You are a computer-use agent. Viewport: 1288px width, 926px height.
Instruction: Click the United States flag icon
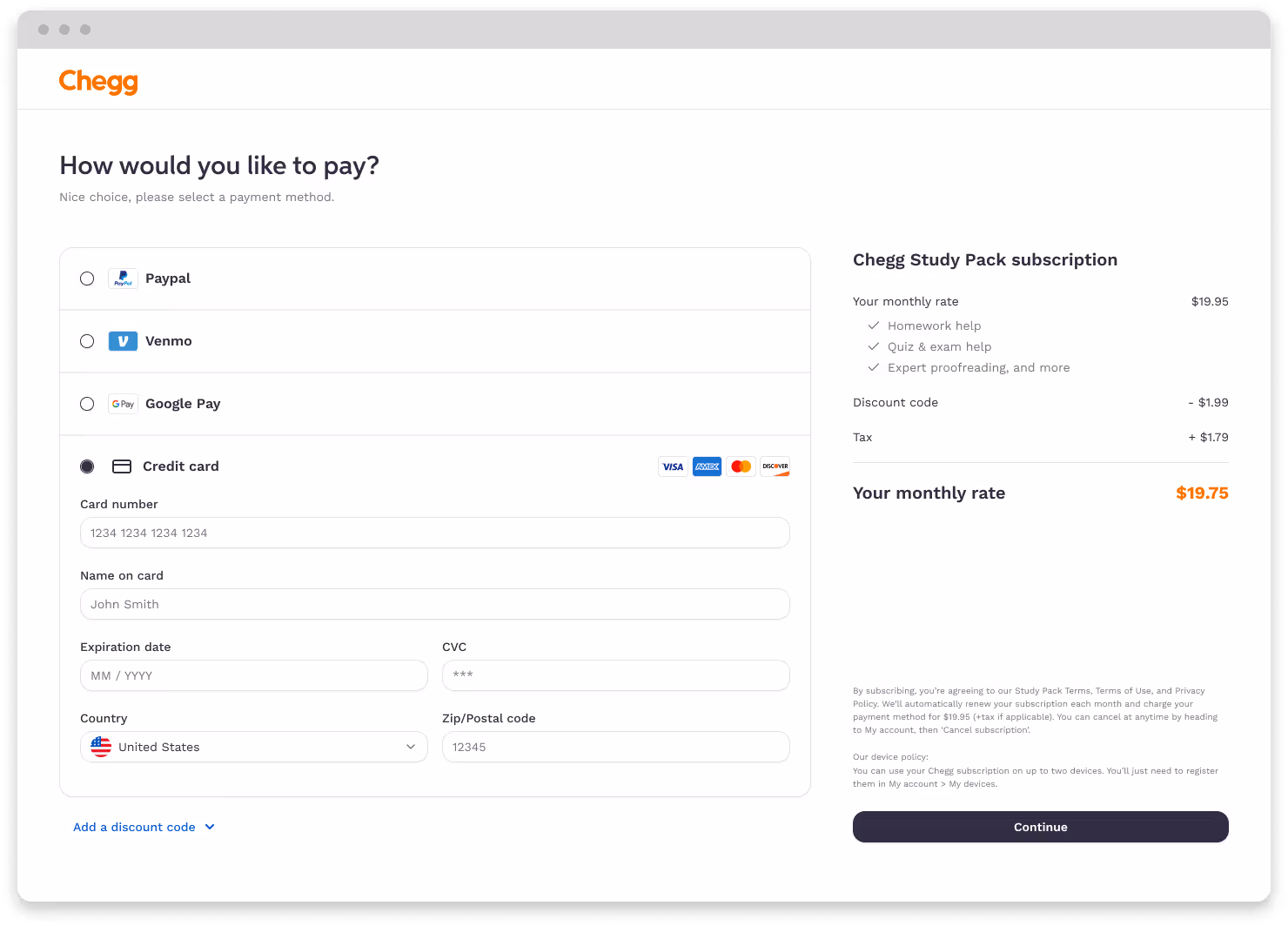pos(101,747)
